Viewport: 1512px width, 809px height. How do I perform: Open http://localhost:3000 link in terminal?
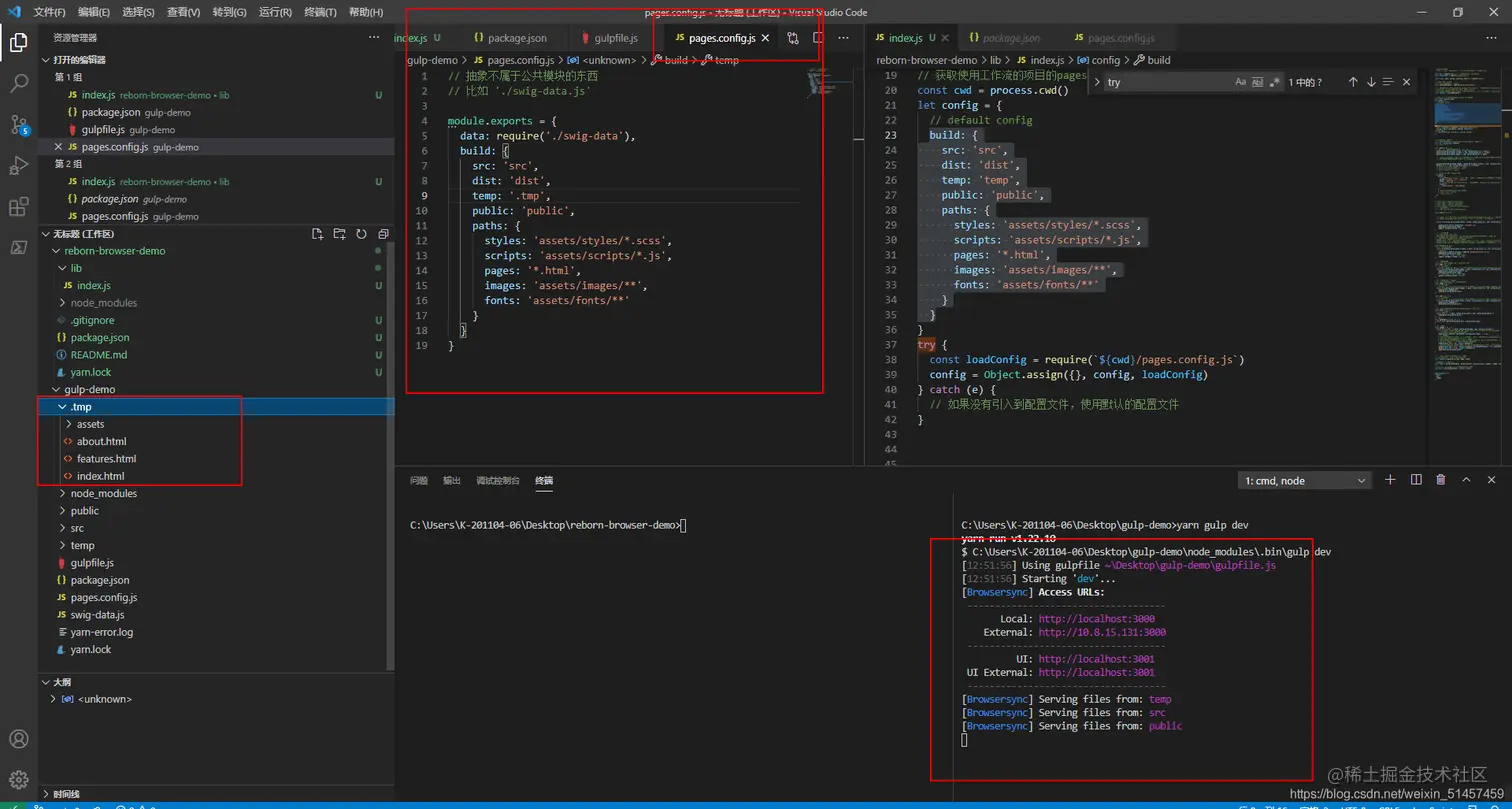tap(1096, 619)
